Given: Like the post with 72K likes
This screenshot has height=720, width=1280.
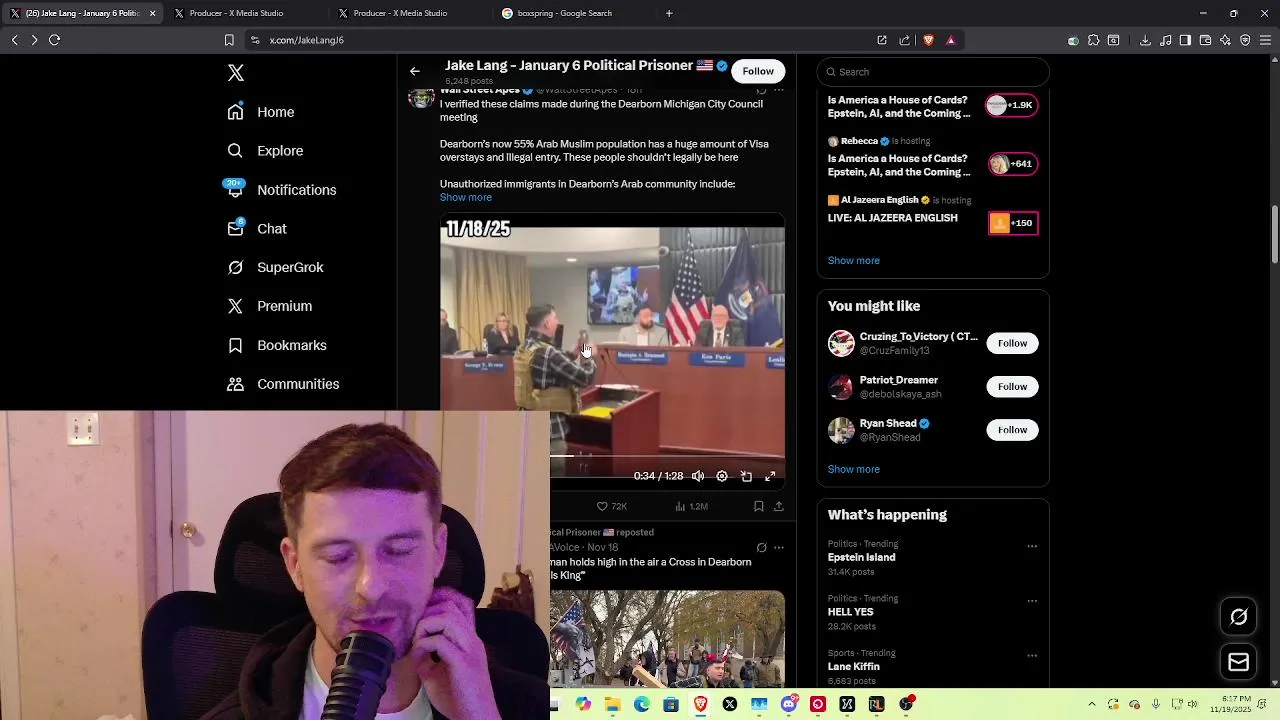Looking at the screenshot, I should click(x=611, y=507).
